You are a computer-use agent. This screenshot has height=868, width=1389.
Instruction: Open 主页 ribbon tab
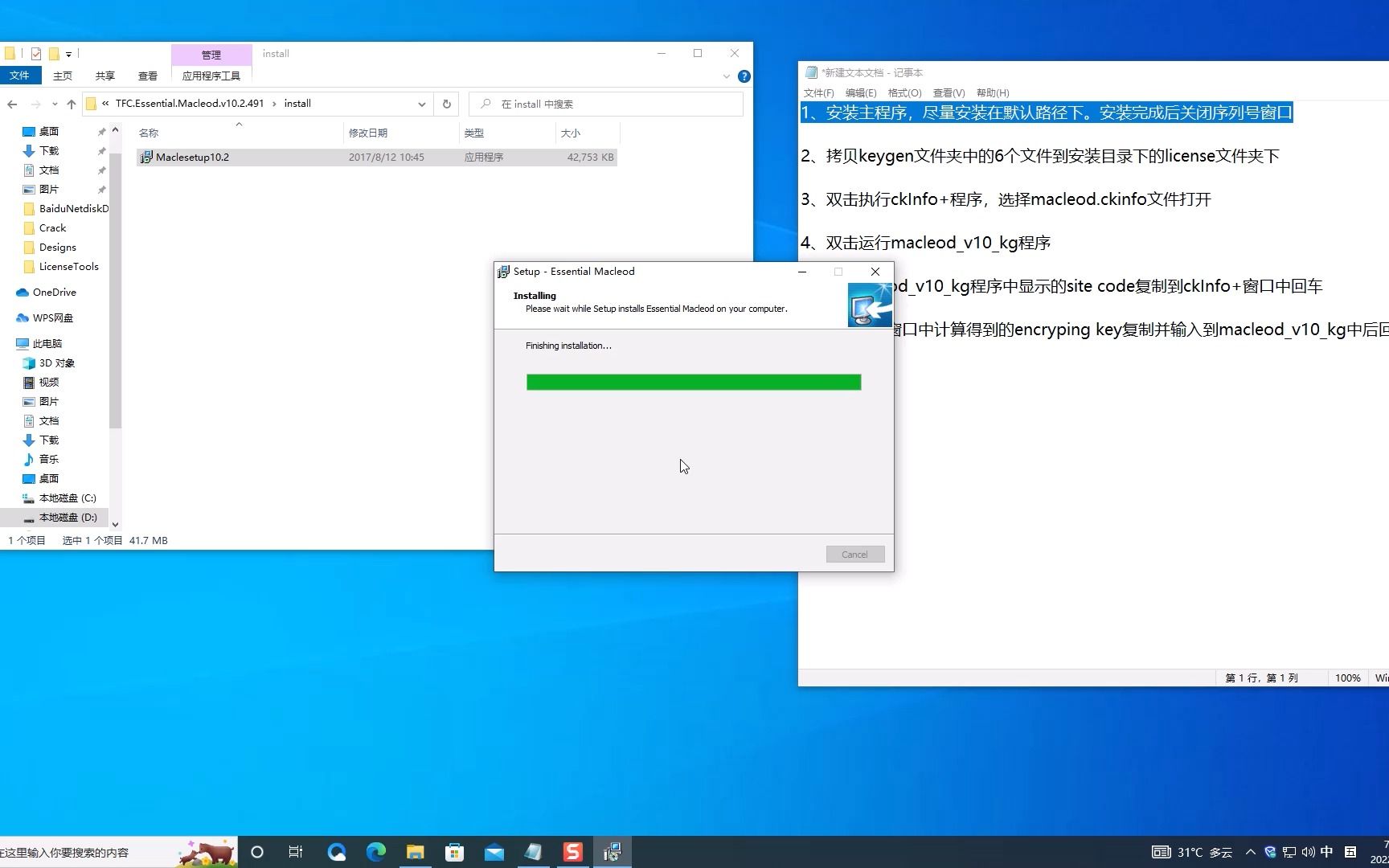click(x=63, y=76)
